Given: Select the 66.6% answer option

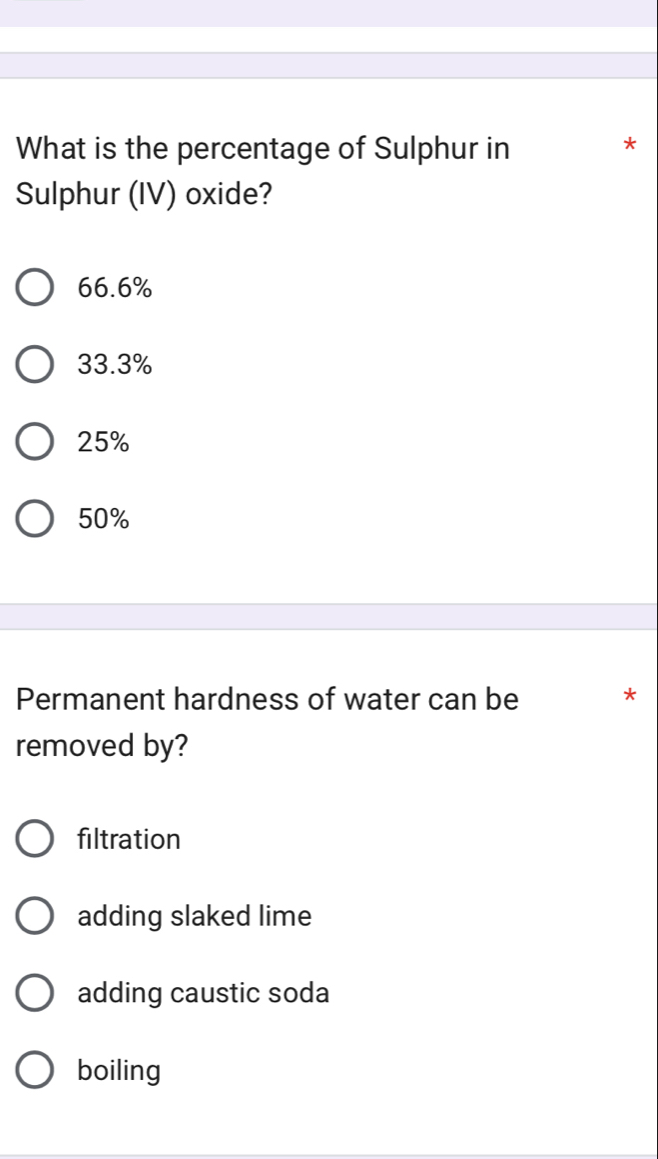Looking at the screenshot, I should (x=35, y=287).
